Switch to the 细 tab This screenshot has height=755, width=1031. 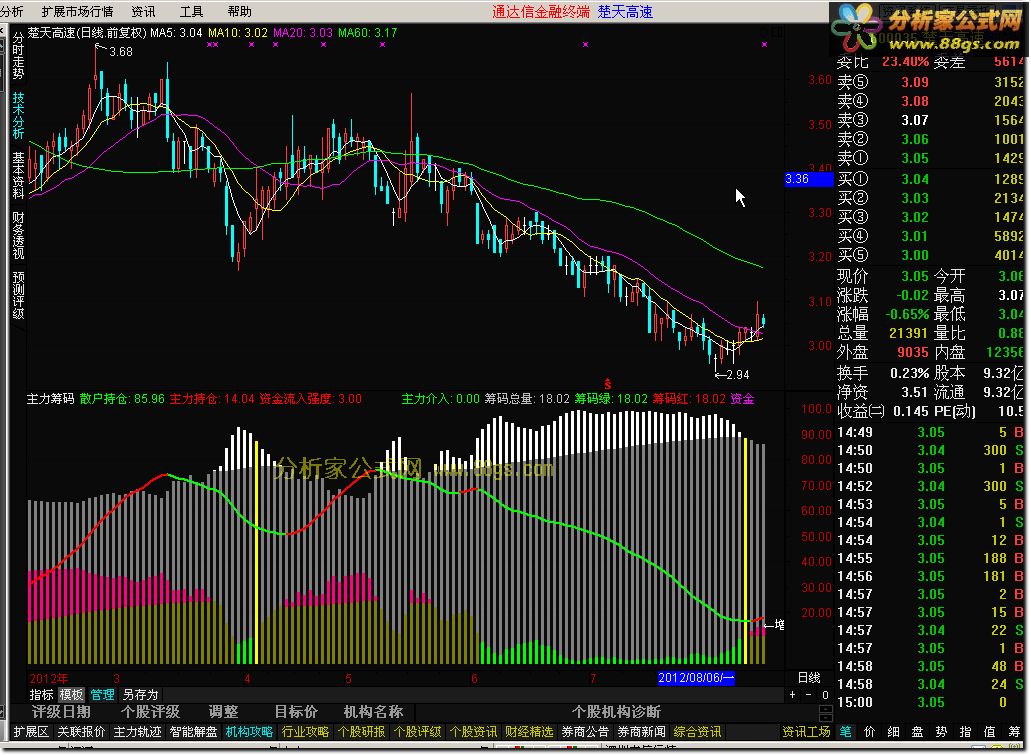point(894,731)
